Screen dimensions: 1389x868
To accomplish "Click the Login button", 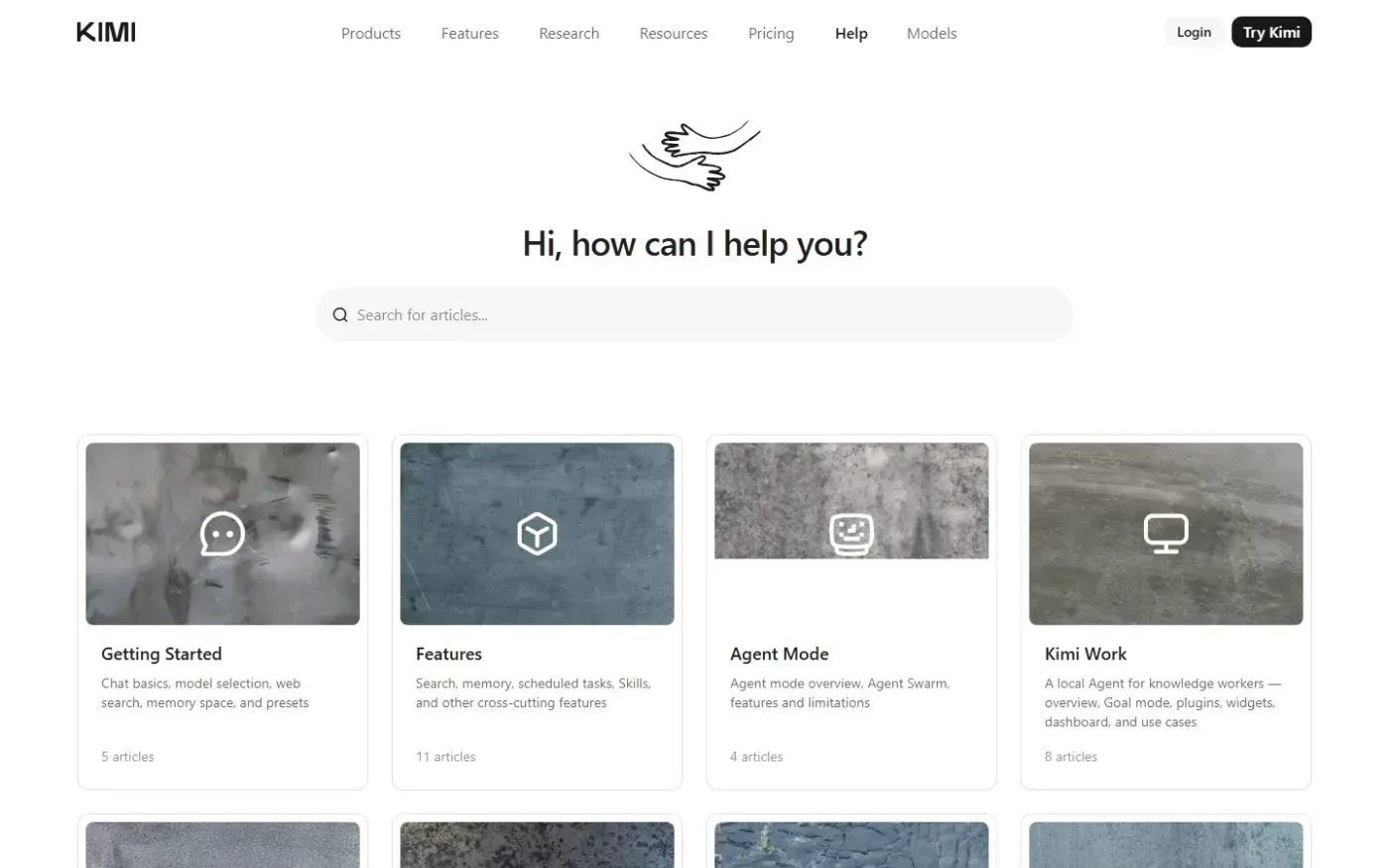I will pos(1194,32).
